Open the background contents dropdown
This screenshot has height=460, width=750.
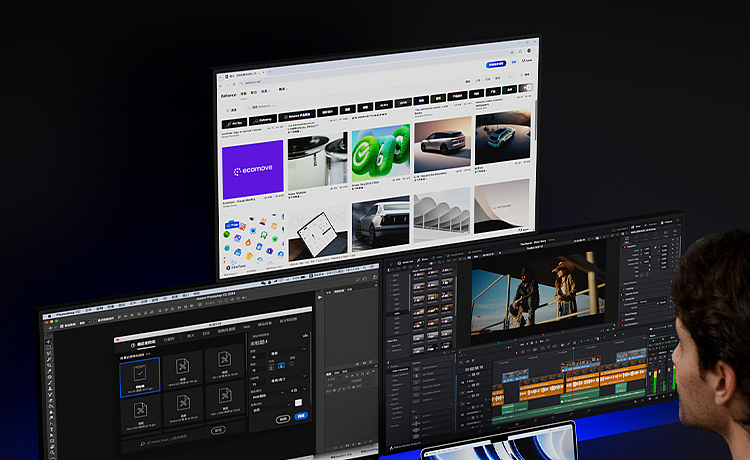(x=272, y=409)
